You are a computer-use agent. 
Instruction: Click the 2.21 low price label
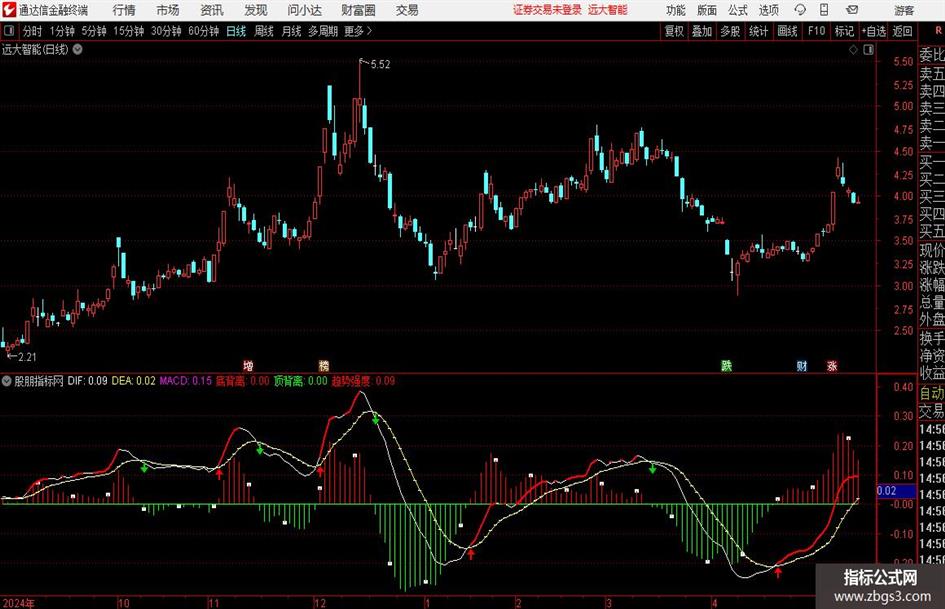pyautogui.click(x=27, y=356)
